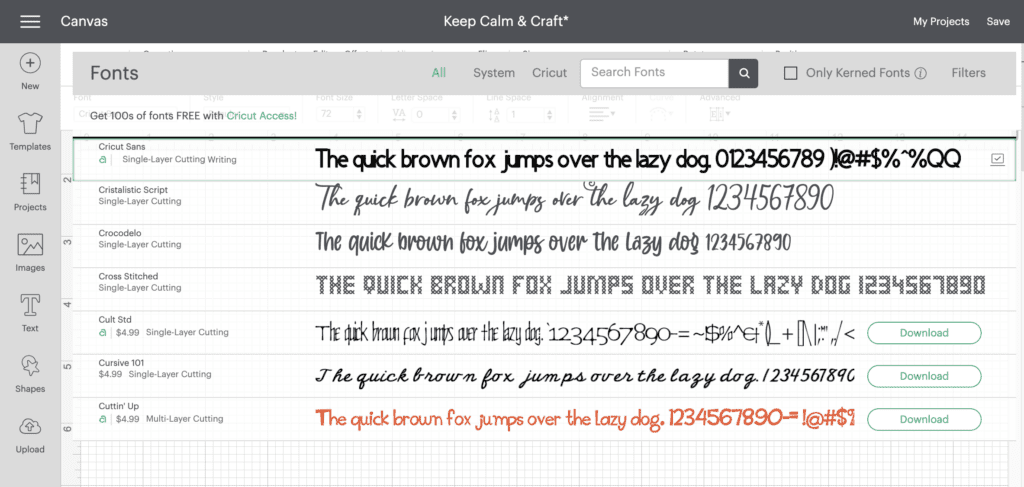Click the Cursive 101 font name
This screenshot has height=487, width=1024.
121,362
